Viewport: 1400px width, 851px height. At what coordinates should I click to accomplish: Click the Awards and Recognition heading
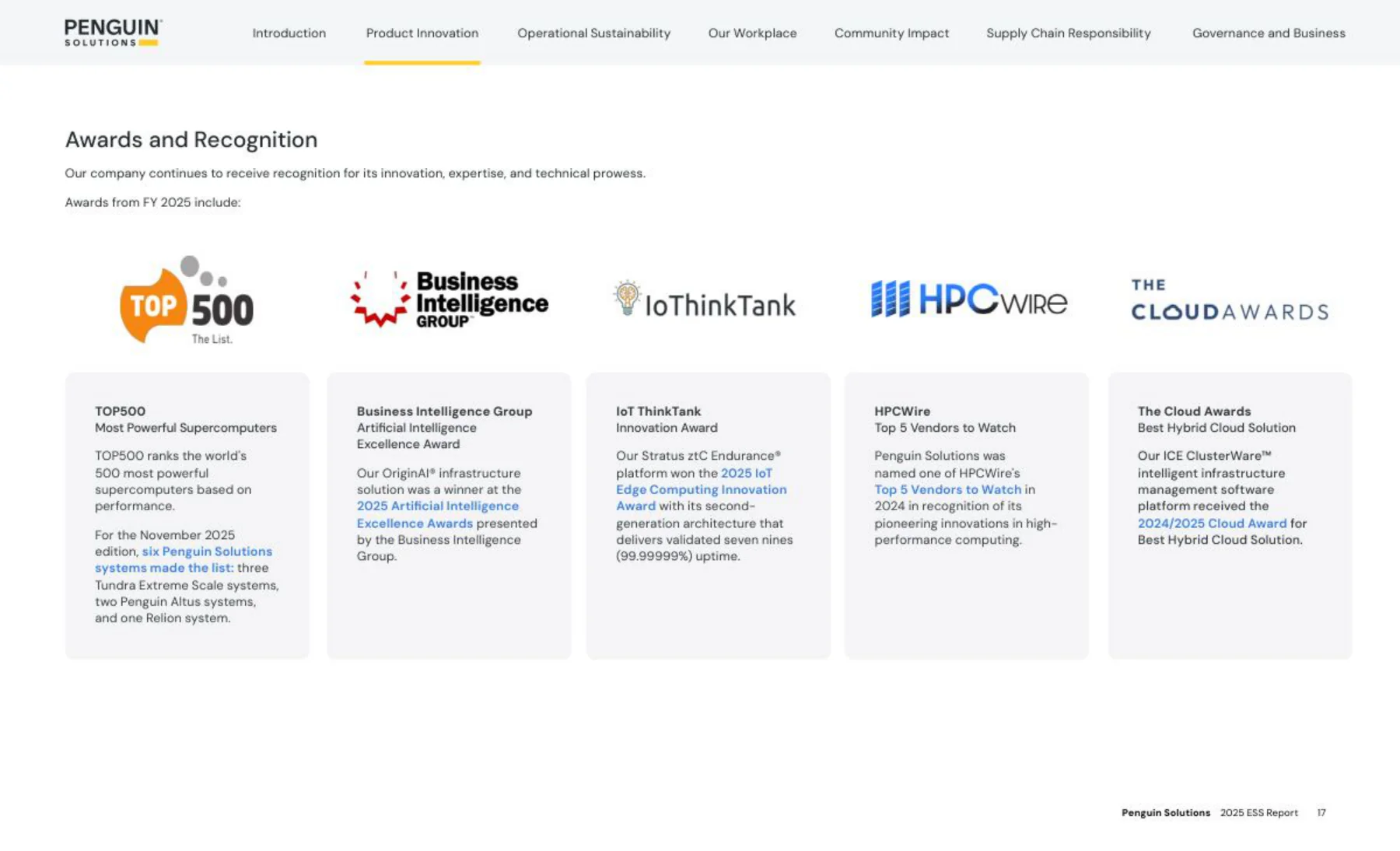click(x=191, y=139)
